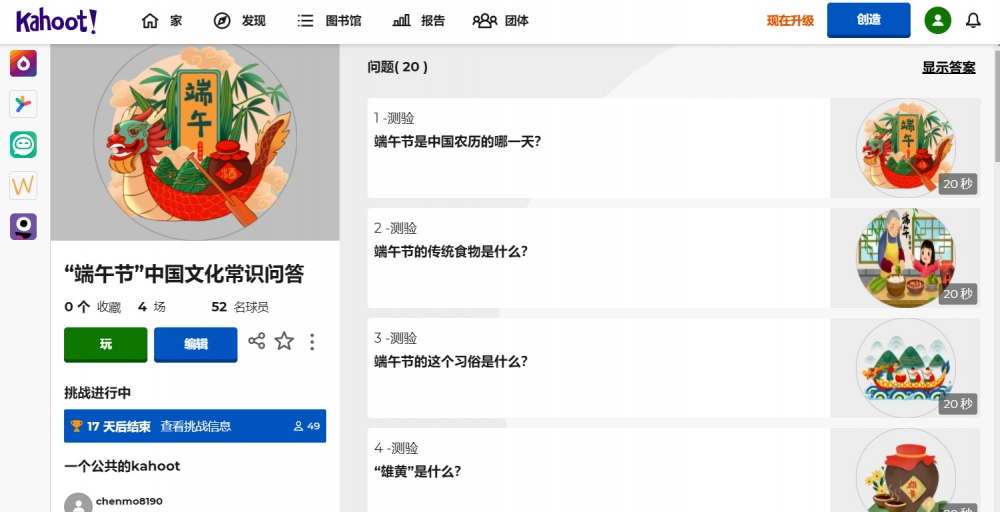Open 图书馆 in the top navigation

[x=329, y=21]
